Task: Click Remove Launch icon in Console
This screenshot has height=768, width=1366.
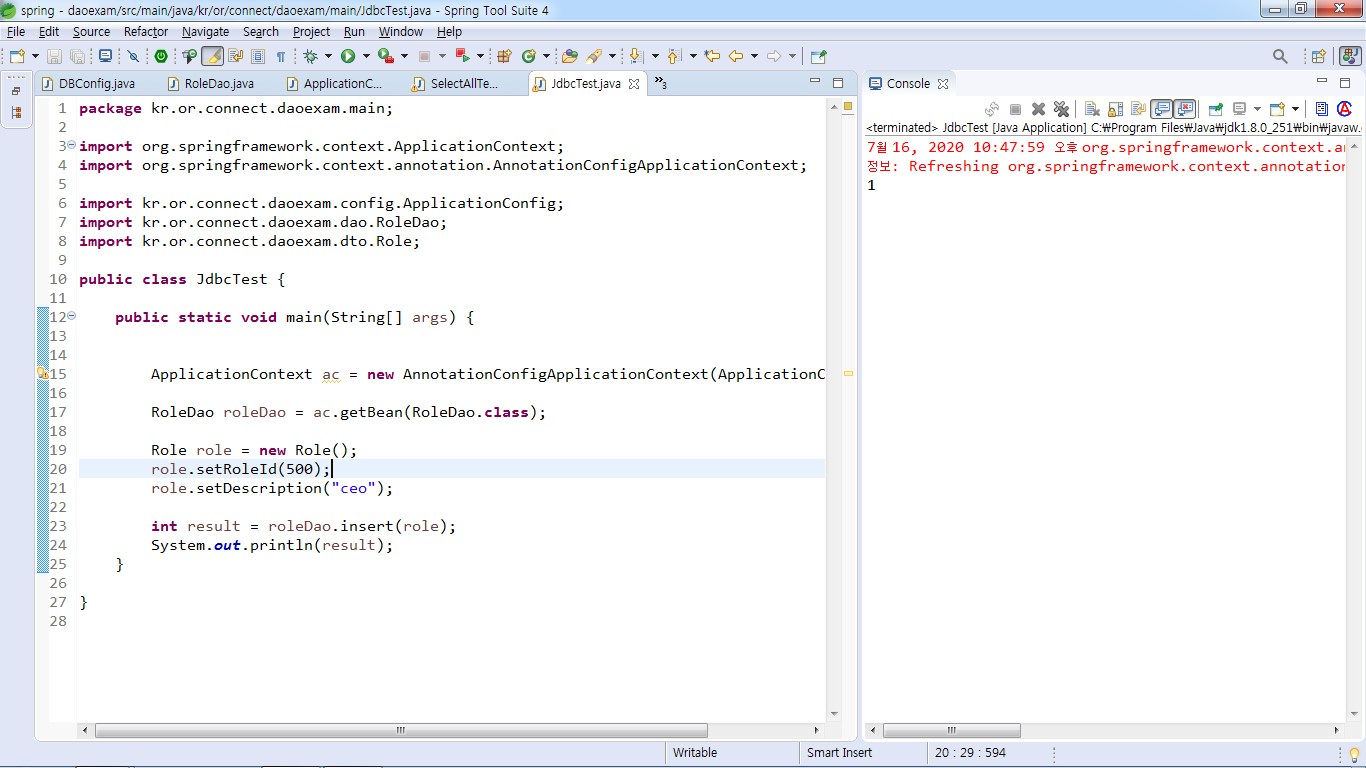Action: (x=1038, y=109)
